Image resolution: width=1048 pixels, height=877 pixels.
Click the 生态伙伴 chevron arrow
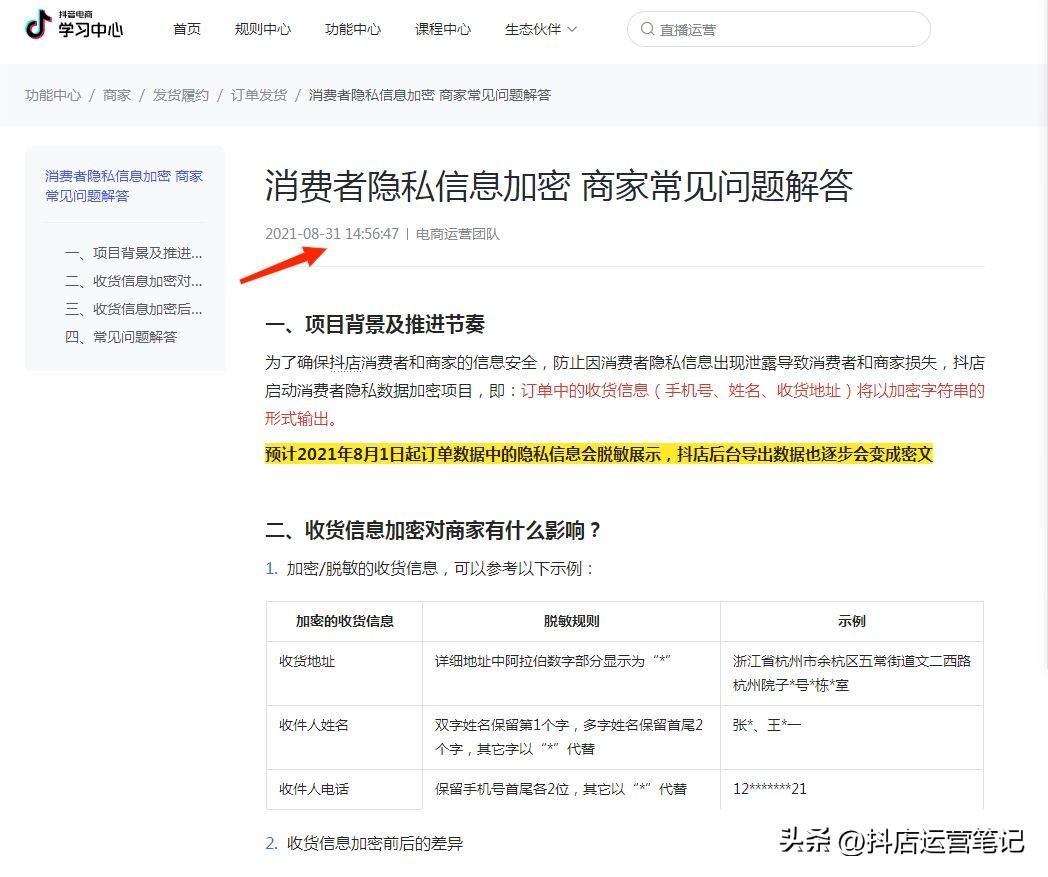coord(572,29)
